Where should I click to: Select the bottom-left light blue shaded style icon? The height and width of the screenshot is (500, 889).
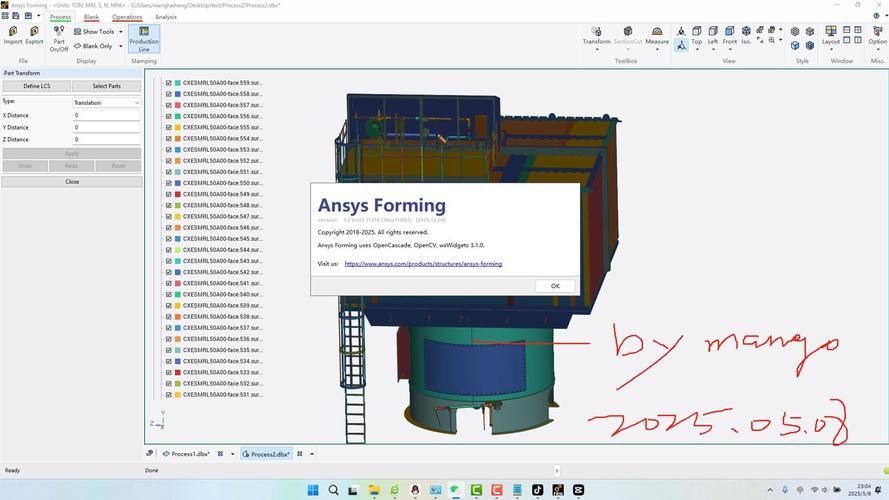[x=795, y=45]
